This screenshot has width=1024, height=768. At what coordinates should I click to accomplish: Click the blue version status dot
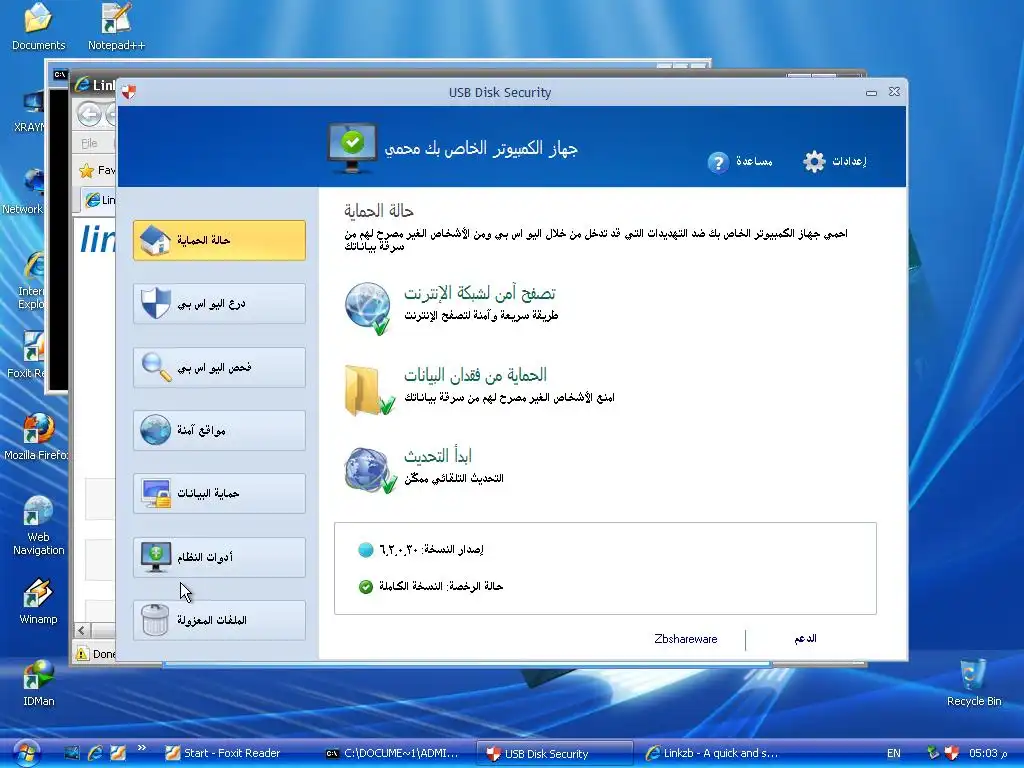pos(366,550)
